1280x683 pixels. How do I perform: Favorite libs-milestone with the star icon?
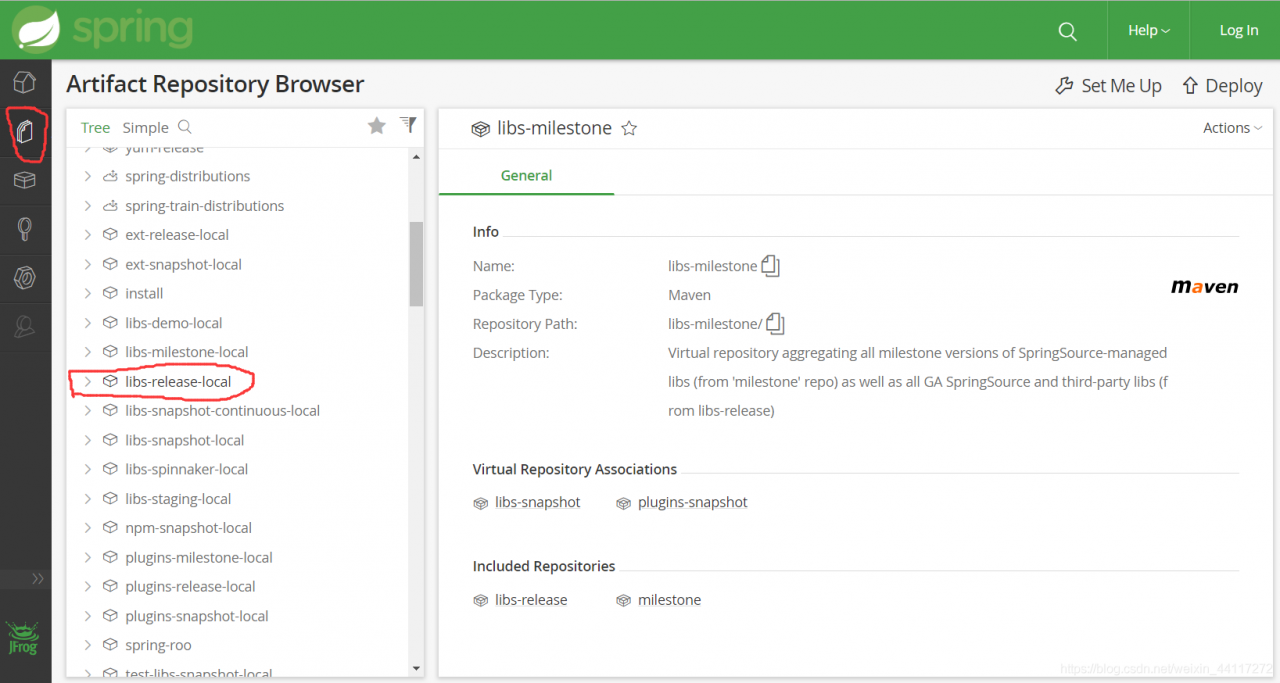(629, 128)
